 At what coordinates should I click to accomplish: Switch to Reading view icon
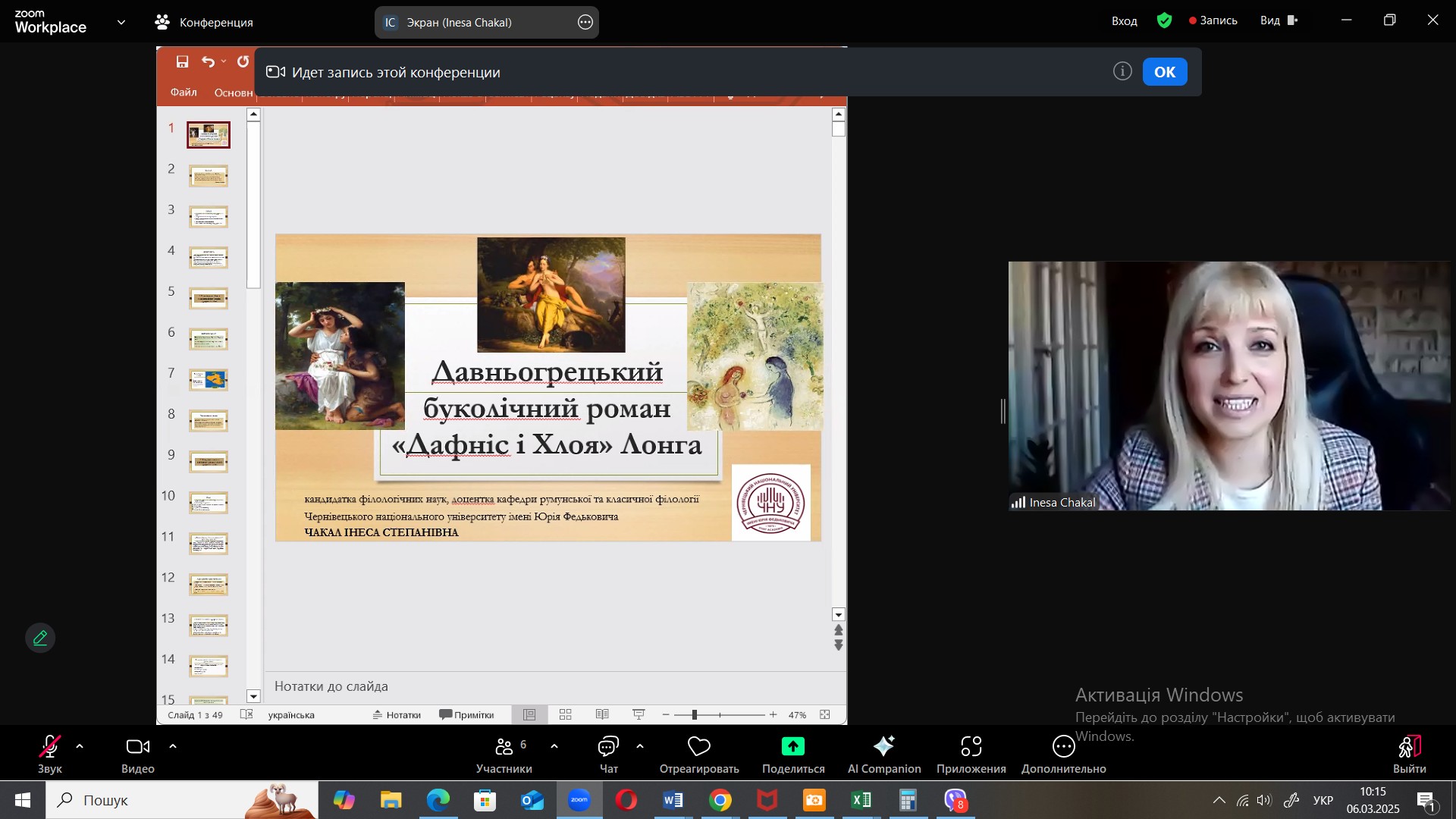pyautogui.click(x=602, y=714)
